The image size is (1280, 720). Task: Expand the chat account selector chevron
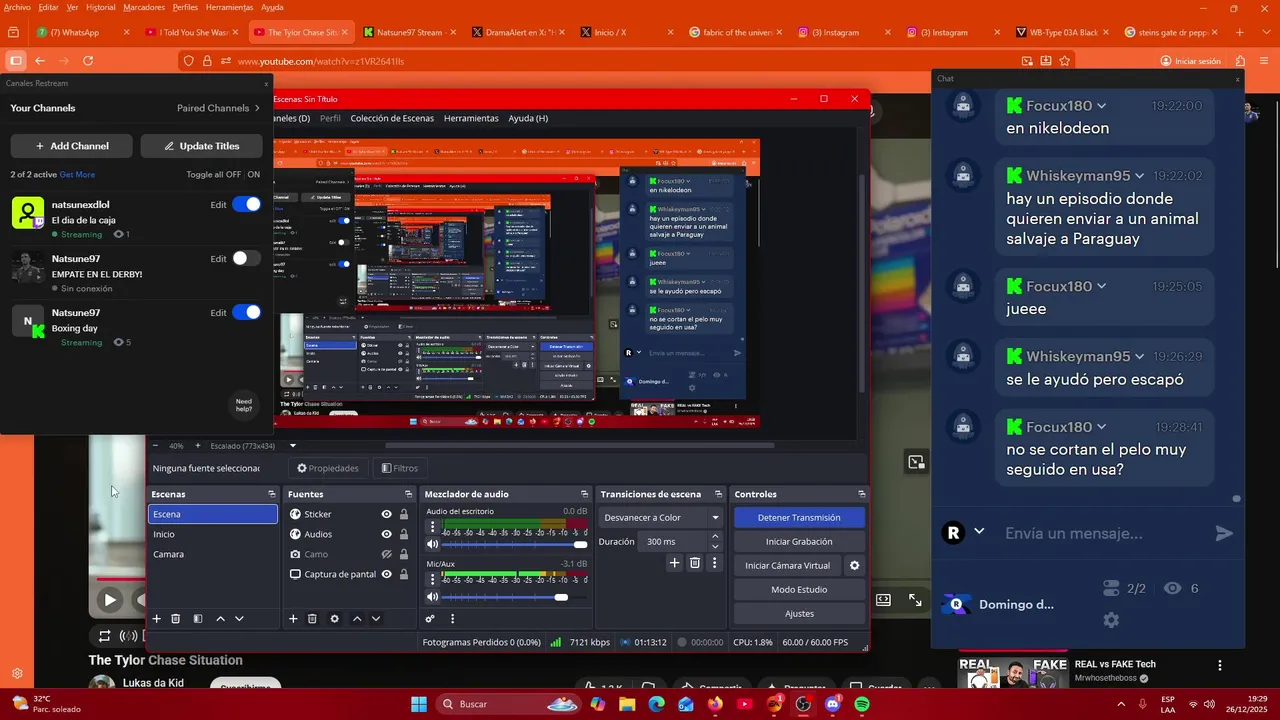979,532
